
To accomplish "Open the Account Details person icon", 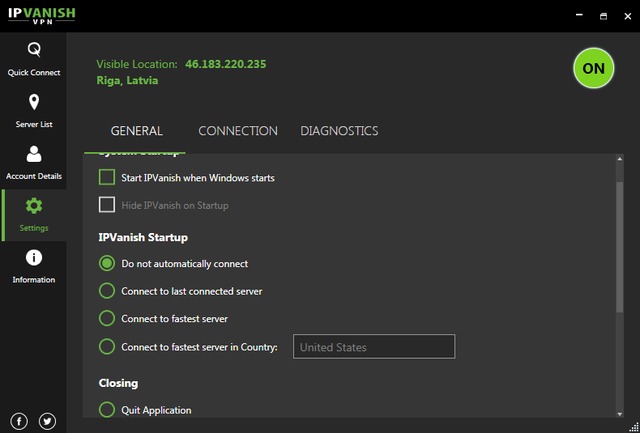I will (x=34, y=154).
